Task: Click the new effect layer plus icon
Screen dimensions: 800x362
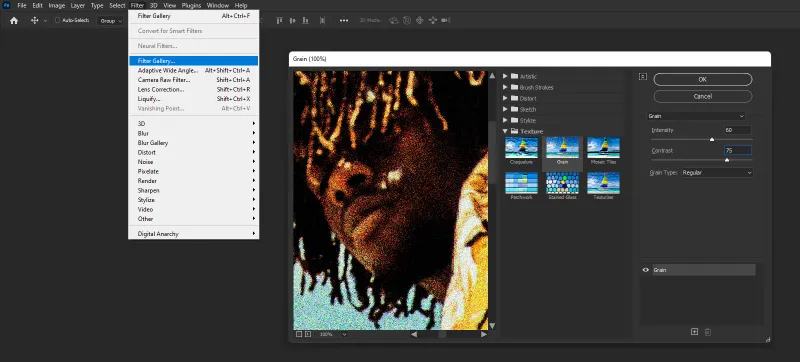Action: tap(694, 332)
